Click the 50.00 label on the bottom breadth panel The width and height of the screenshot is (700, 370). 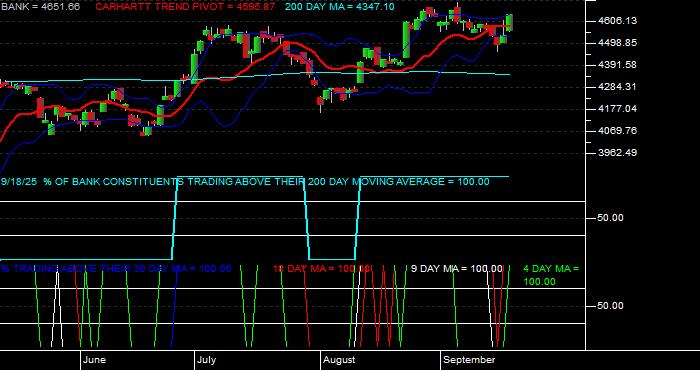[x=610, y=306]
